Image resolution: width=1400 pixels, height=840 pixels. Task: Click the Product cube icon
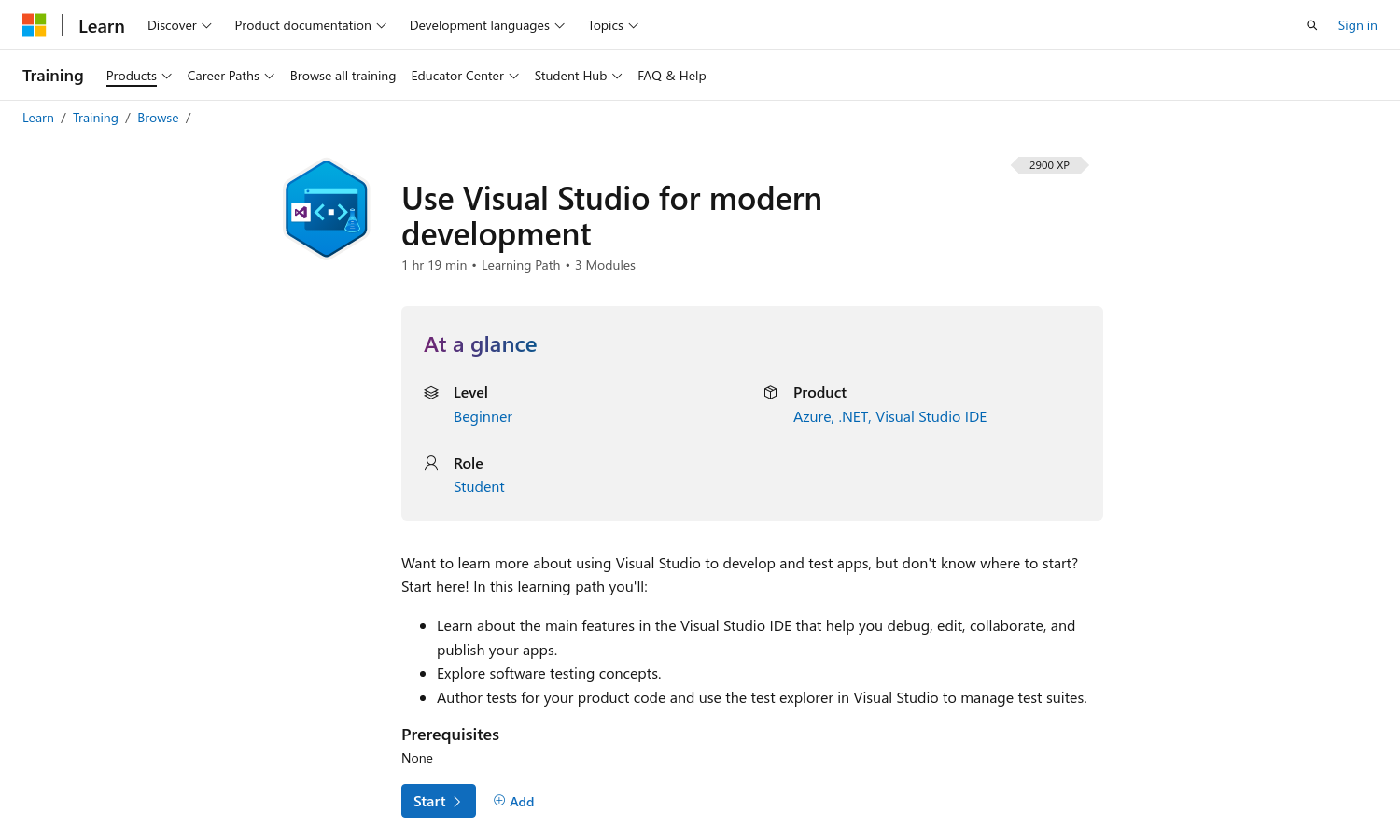pos(770,393)
